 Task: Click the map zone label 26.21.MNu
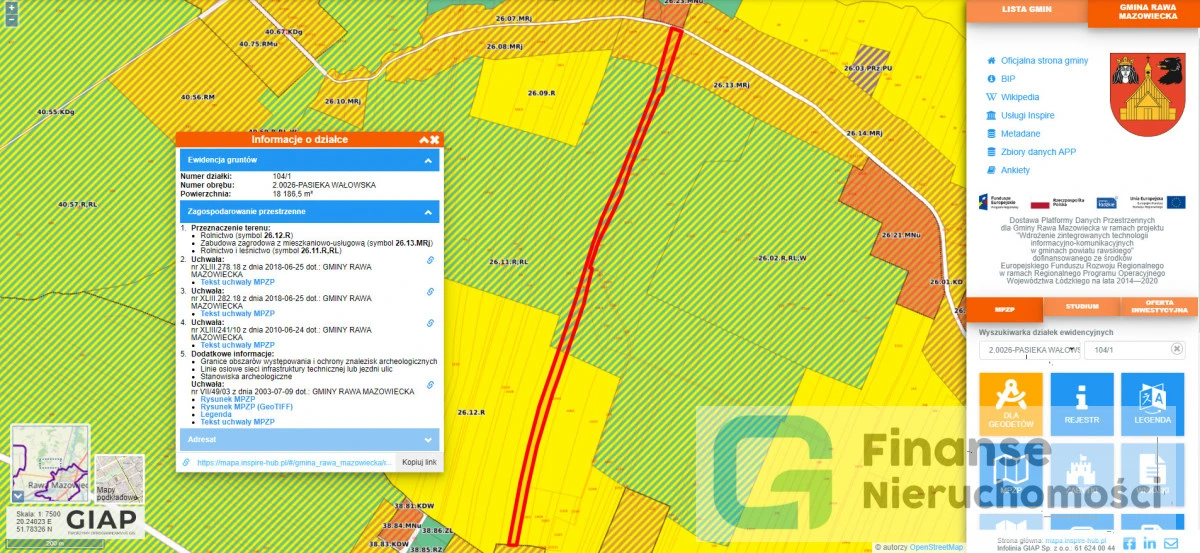point(900,234)
